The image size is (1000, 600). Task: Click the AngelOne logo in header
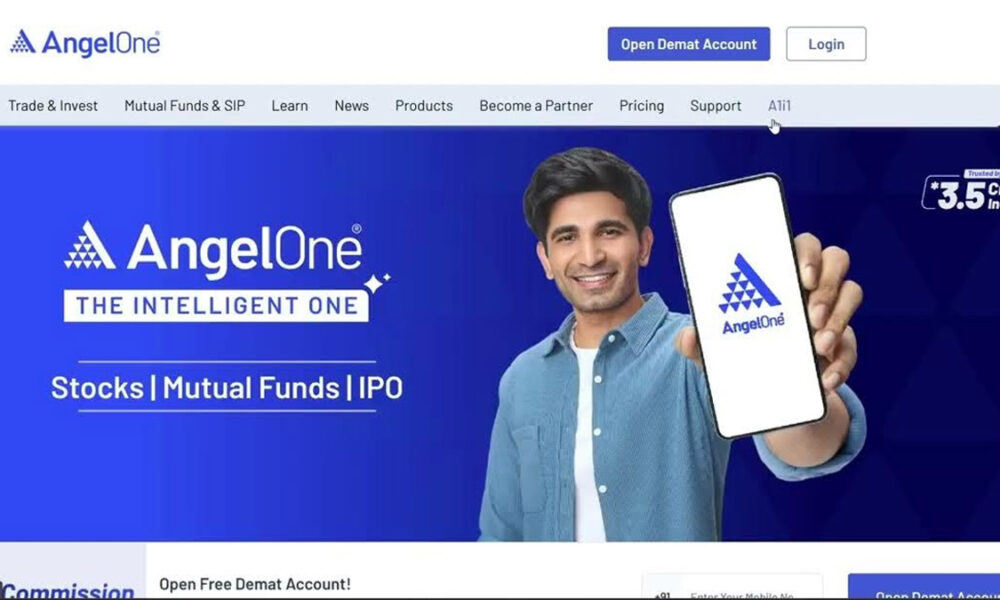tap(85, 43)
